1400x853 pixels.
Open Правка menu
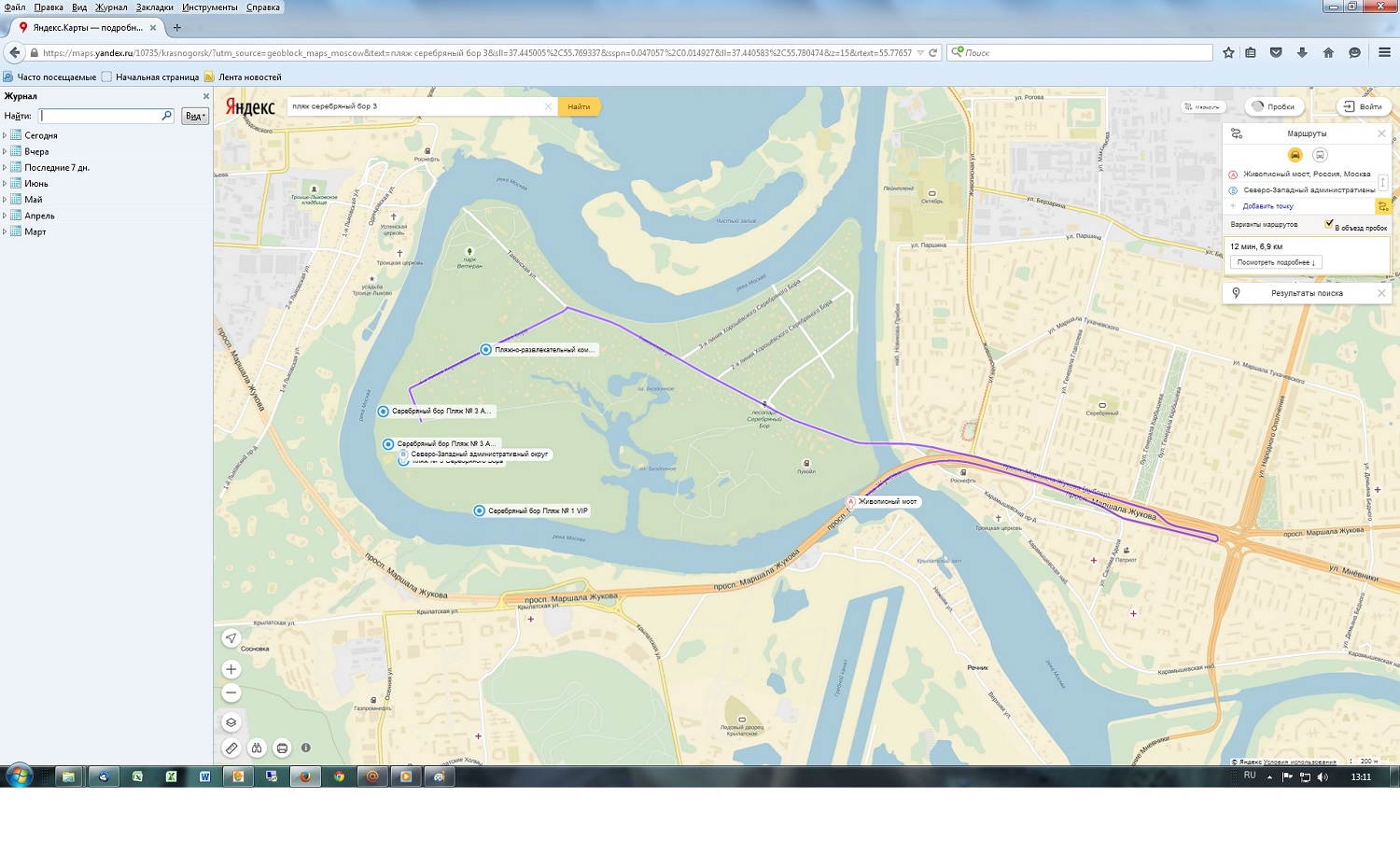click(x=49, y=7)
